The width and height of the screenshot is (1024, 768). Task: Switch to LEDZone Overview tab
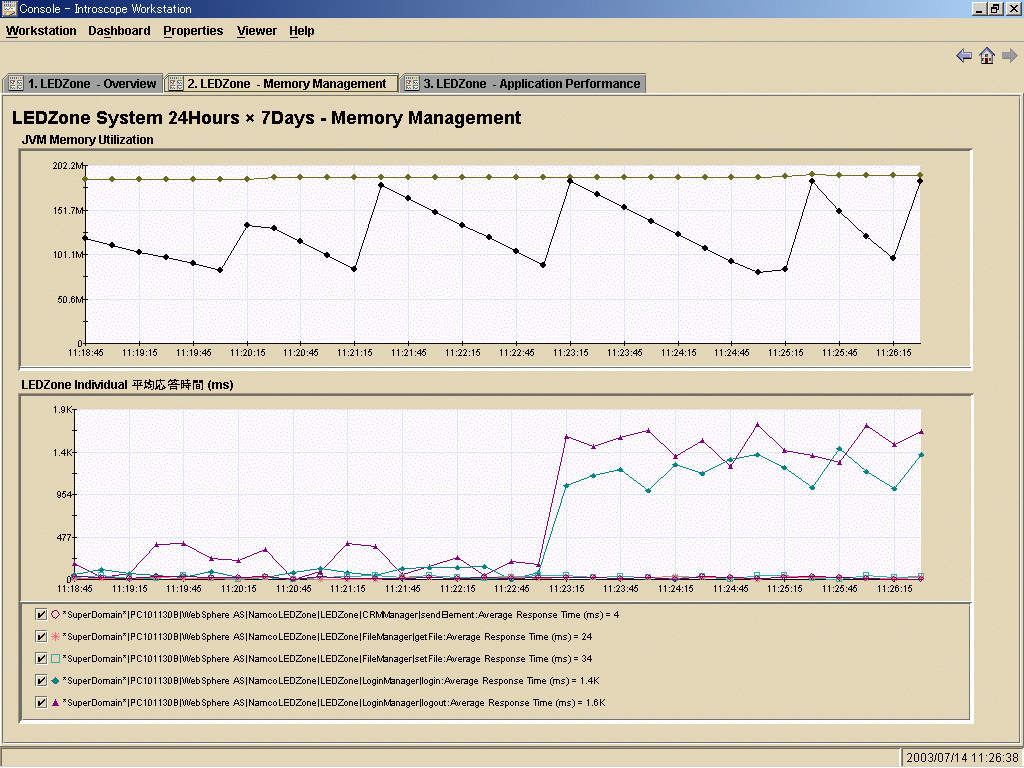83,84
